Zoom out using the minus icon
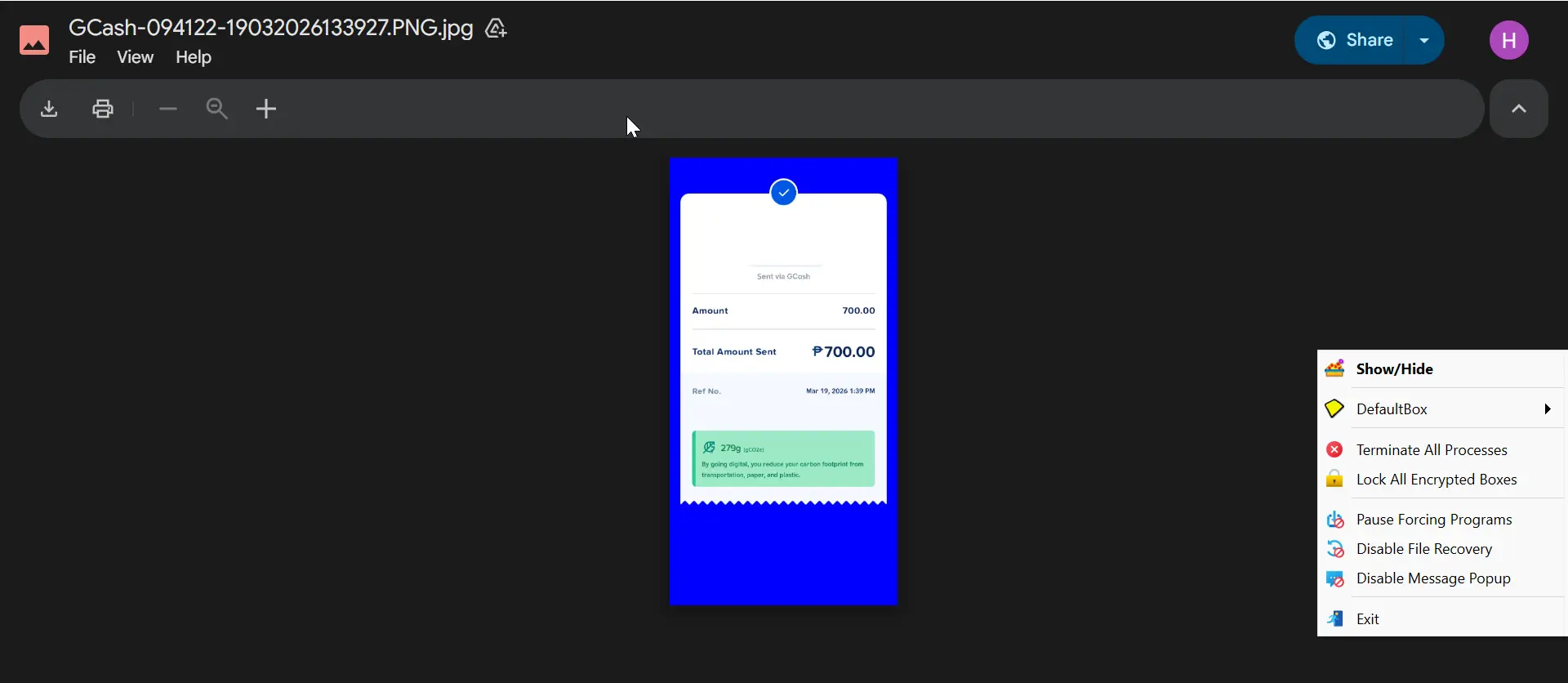The image size is (1568, 683). [x=168, y=109]
